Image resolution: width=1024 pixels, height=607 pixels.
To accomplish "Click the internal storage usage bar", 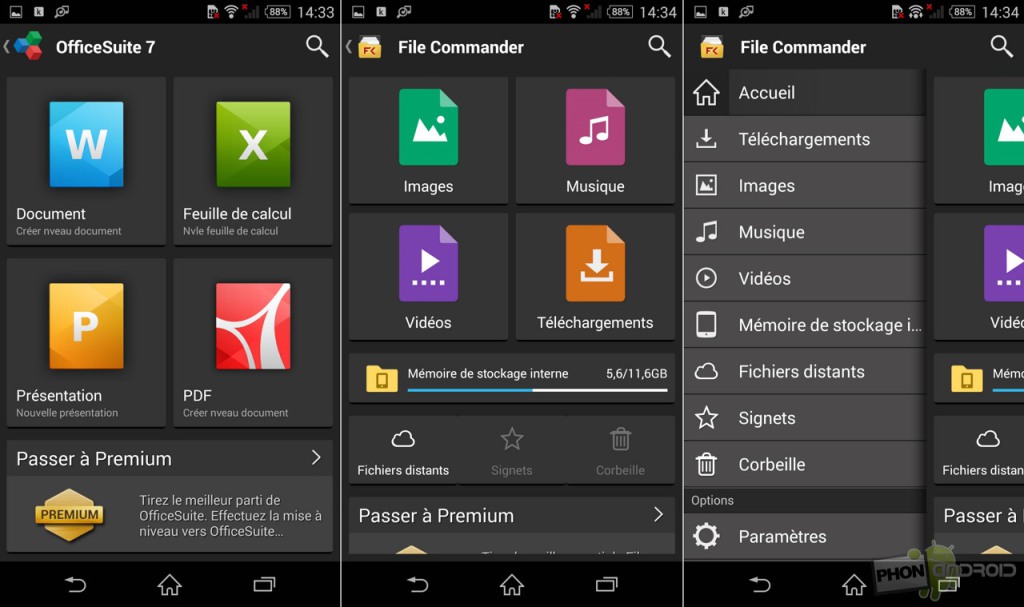I will tap(537, 390).
